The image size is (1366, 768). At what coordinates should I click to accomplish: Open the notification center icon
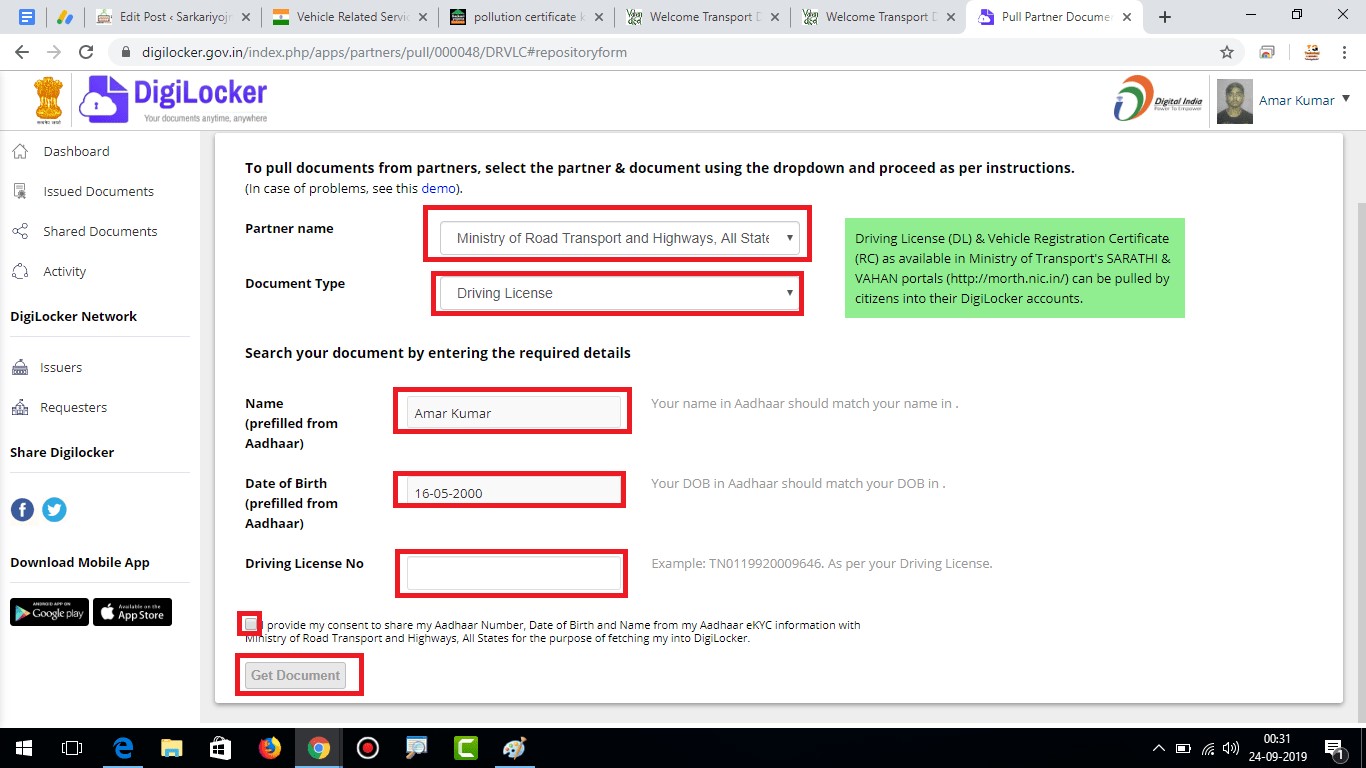click(1335, 748)
